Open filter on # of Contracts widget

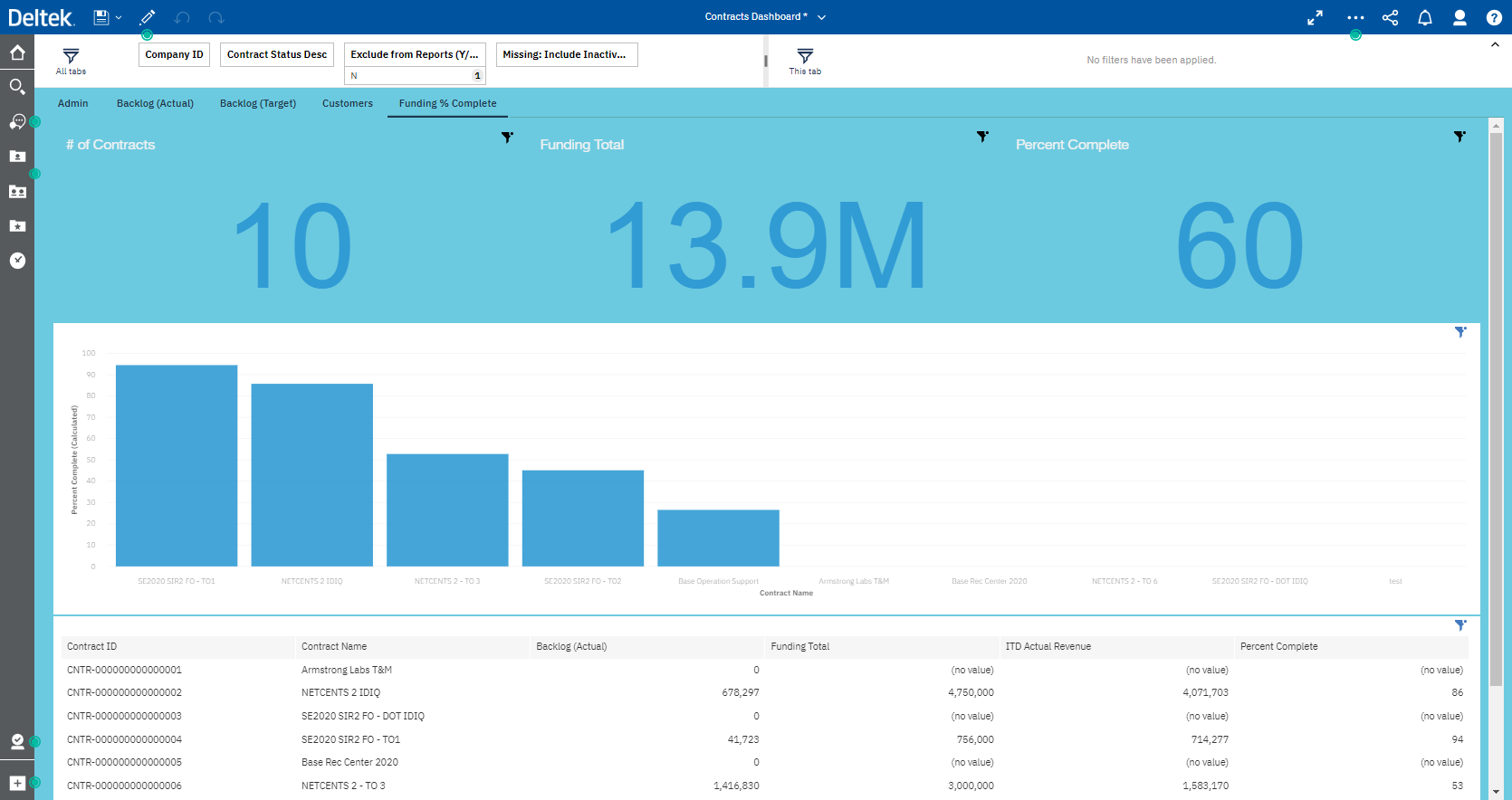click(x=507, y=138)
